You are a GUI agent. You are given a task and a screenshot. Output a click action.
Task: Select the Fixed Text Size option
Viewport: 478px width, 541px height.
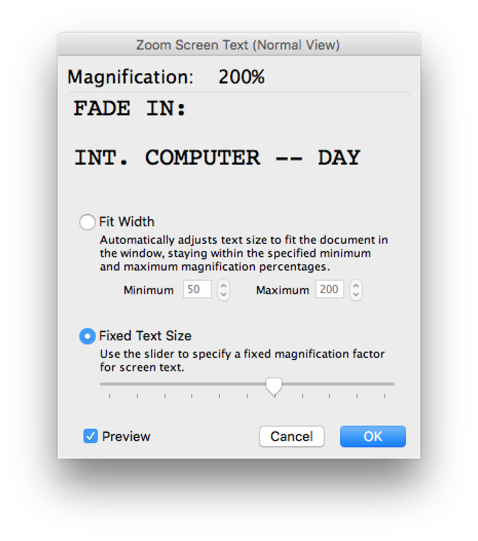[x=87, y=336]
